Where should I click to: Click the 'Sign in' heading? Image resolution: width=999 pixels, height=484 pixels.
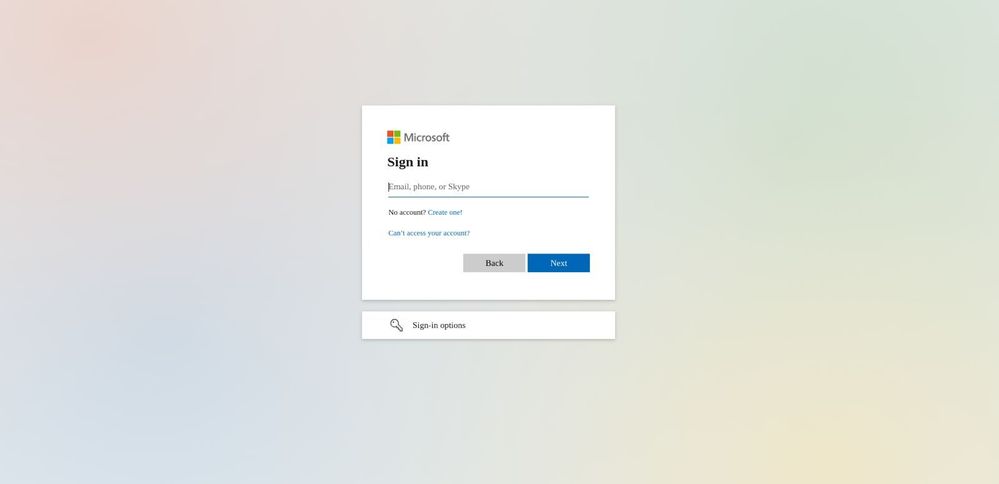(408, 162)
